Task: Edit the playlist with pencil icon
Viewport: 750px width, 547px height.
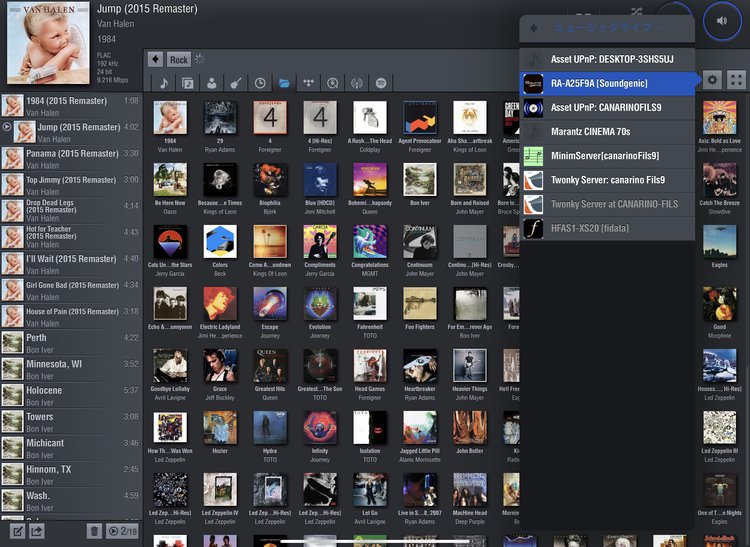Action: coord(18,531)
